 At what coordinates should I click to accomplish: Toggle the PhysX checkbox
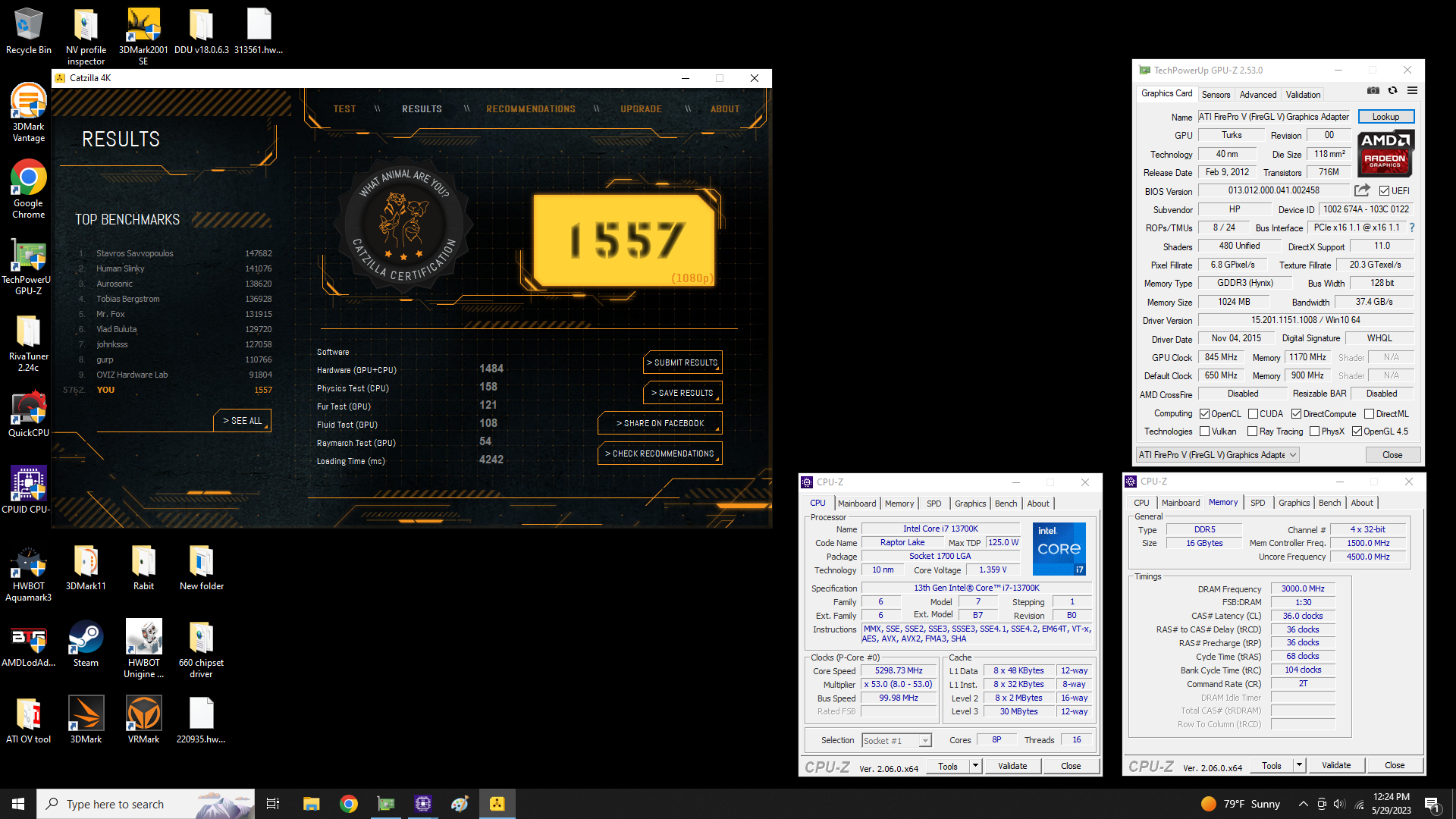(x=1314, y=431)
